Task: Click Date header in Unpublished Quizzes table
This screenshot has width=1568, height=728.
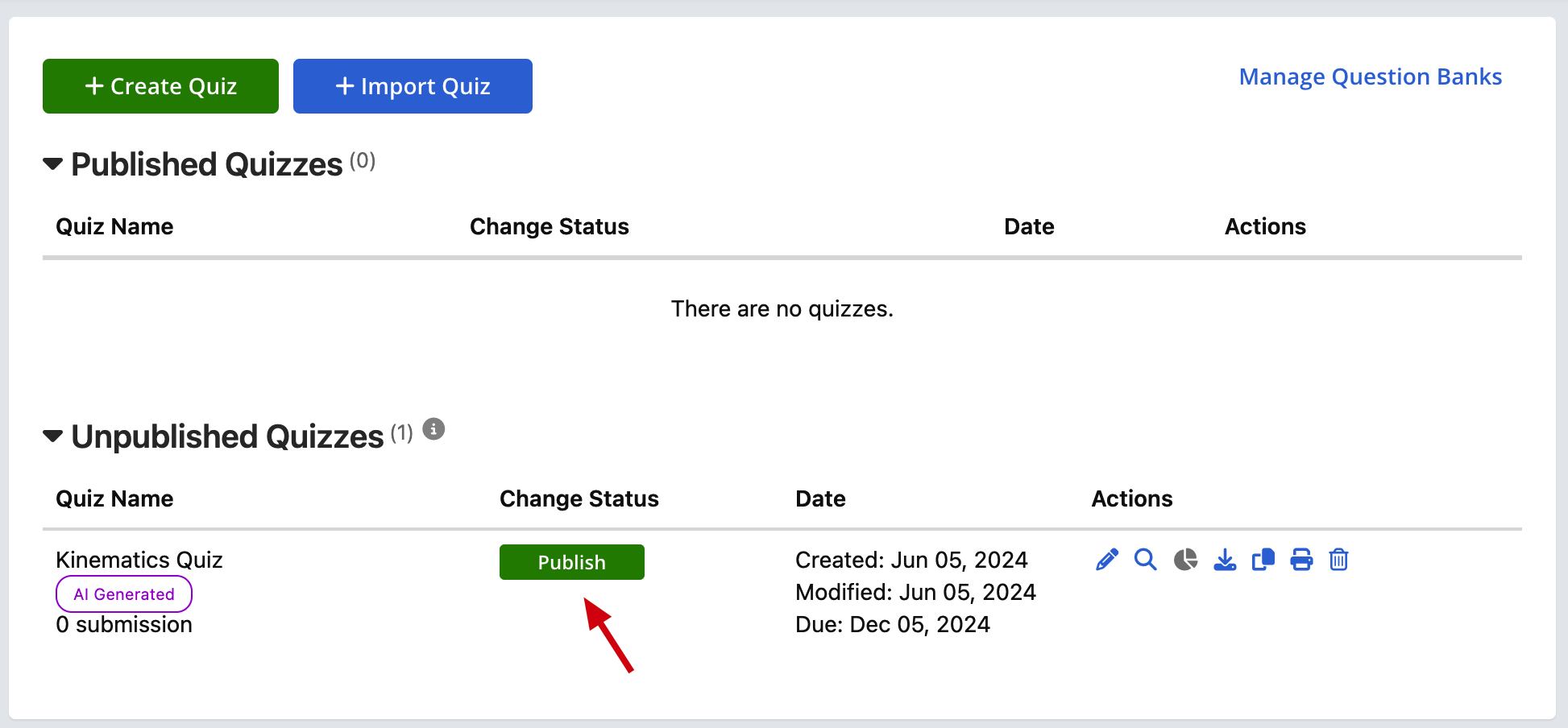Action: 820,498
